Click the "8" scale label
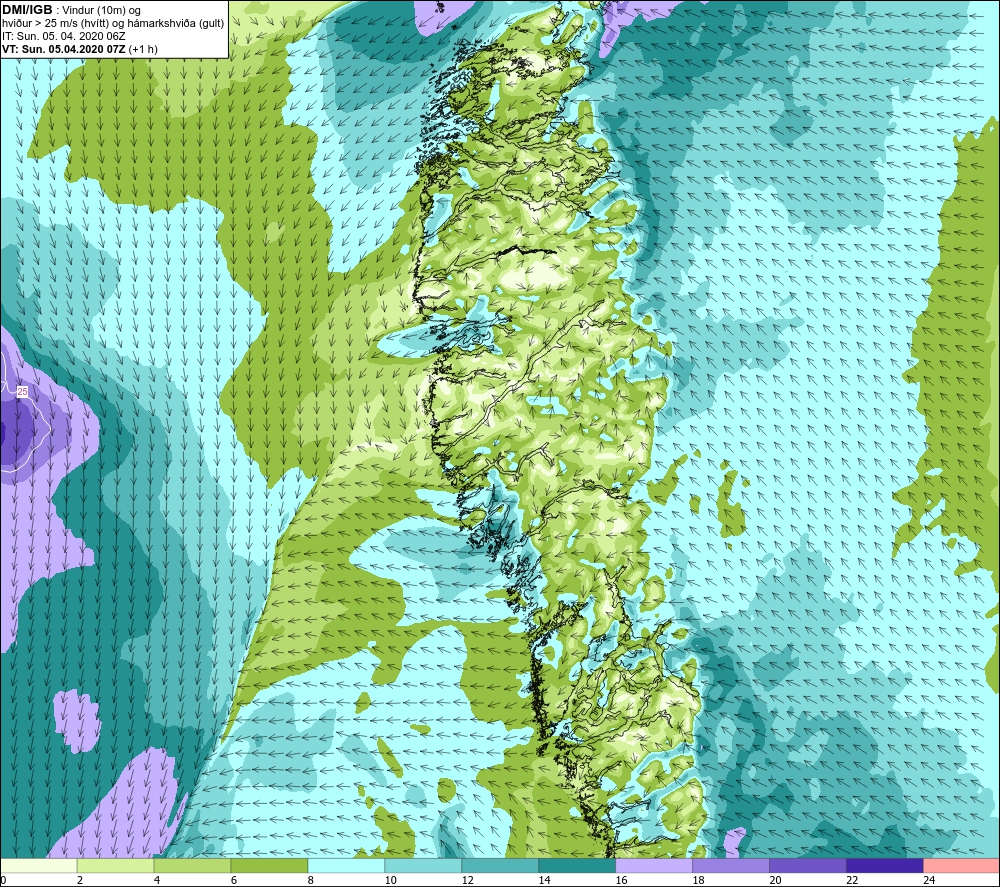The image size is (1000, 887). [x=311, y=880]
